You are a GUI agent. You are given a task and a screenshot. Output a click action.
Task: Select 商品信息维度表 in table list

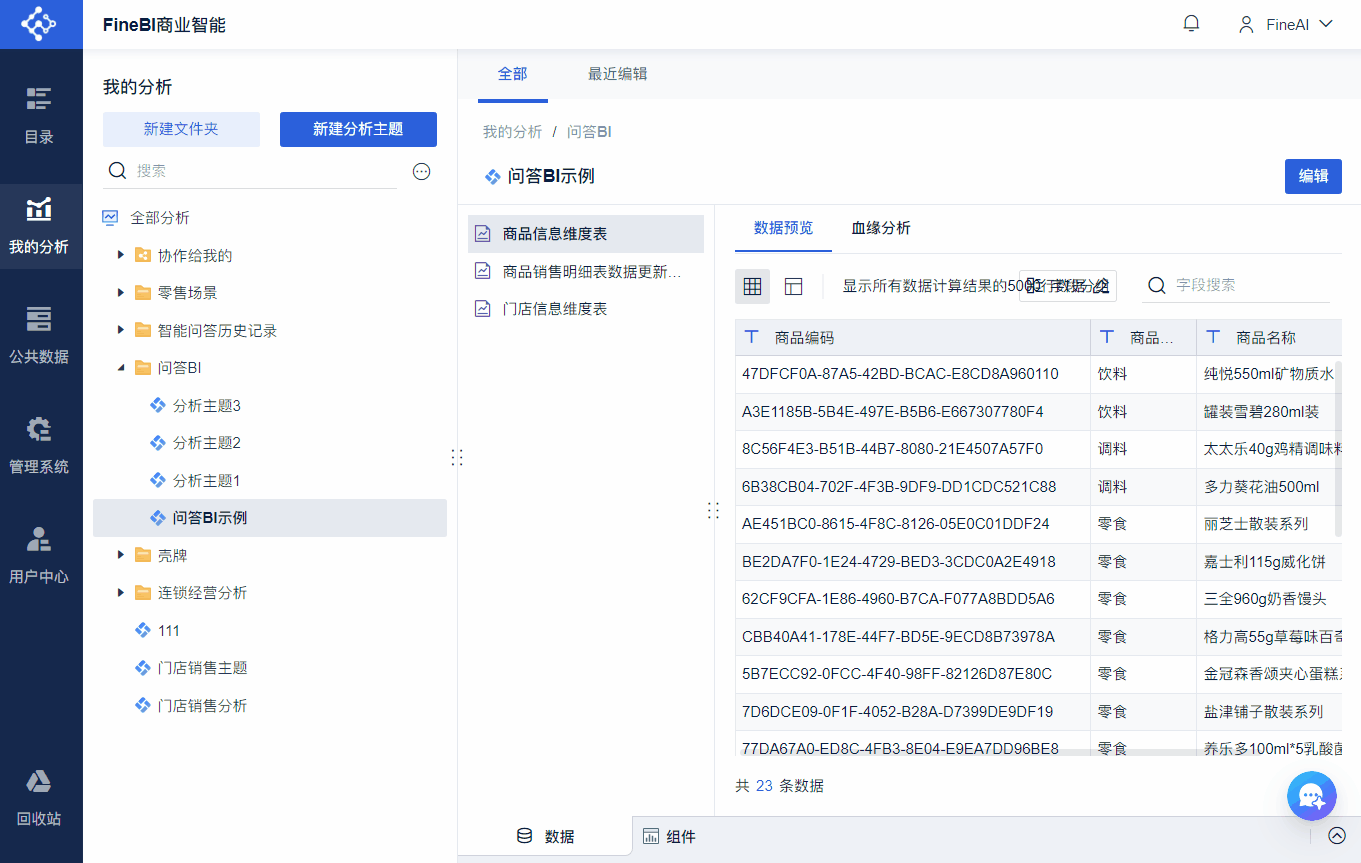(x=586, y=234)
